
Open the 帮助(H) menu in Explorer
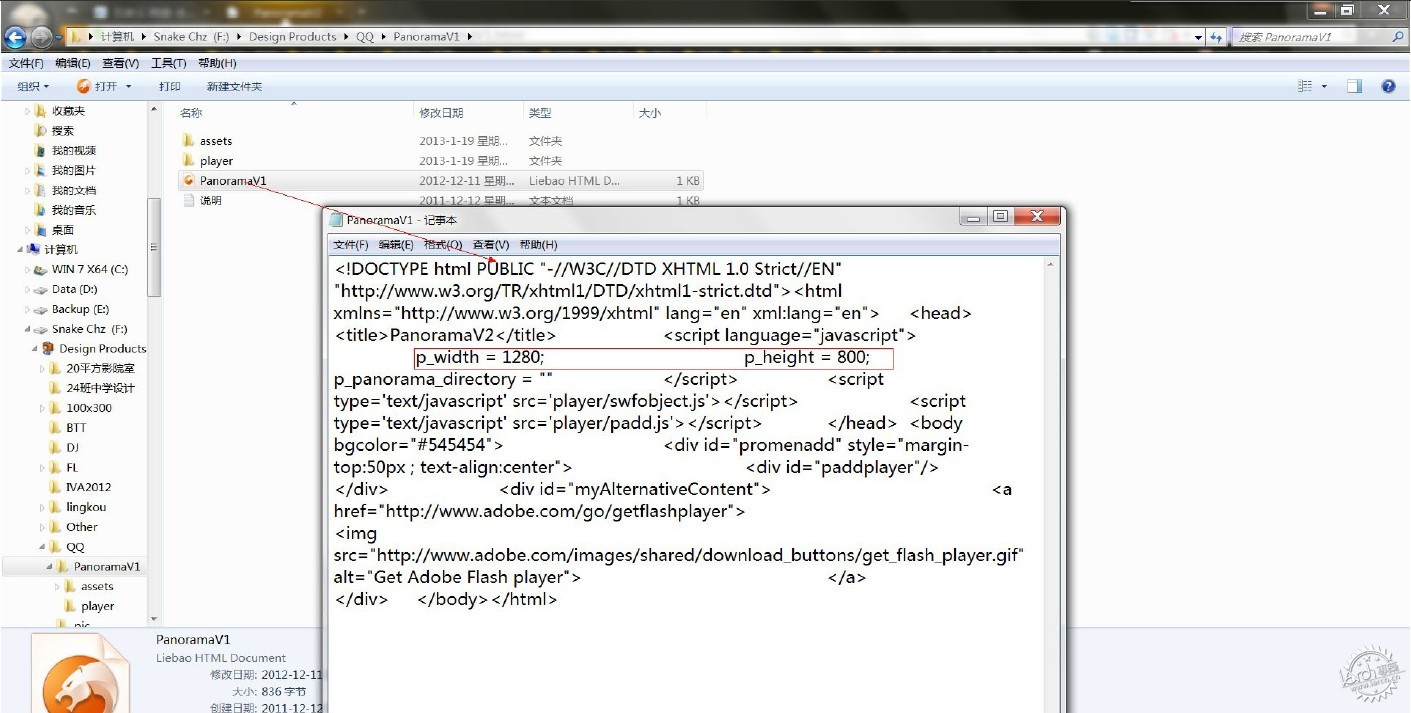217,63
